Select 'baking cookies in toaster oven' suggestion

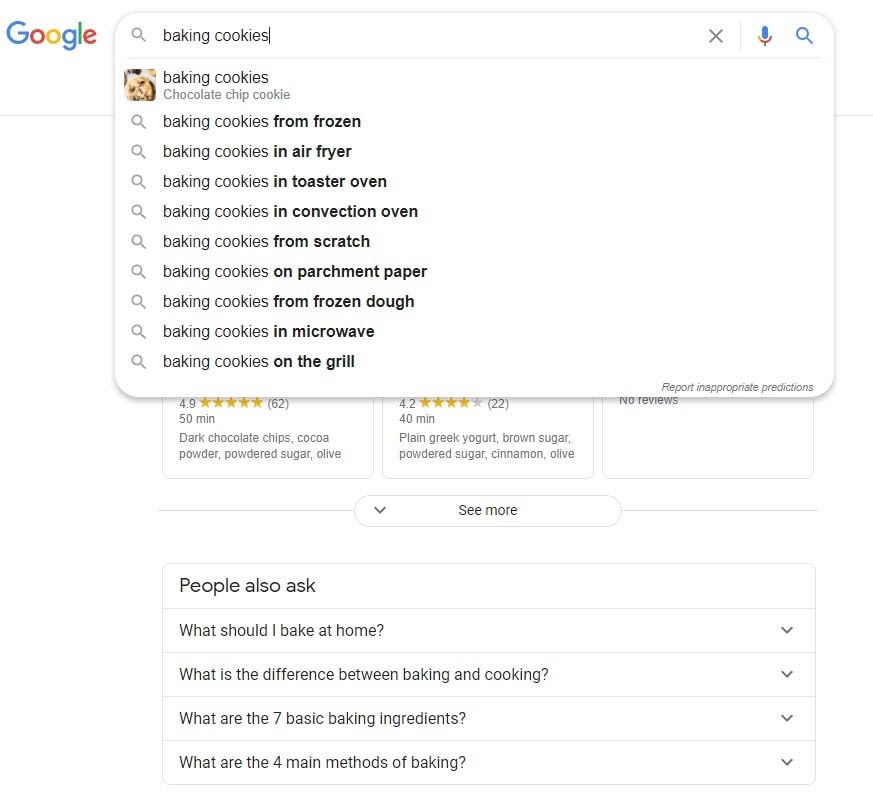click(275, 182)
